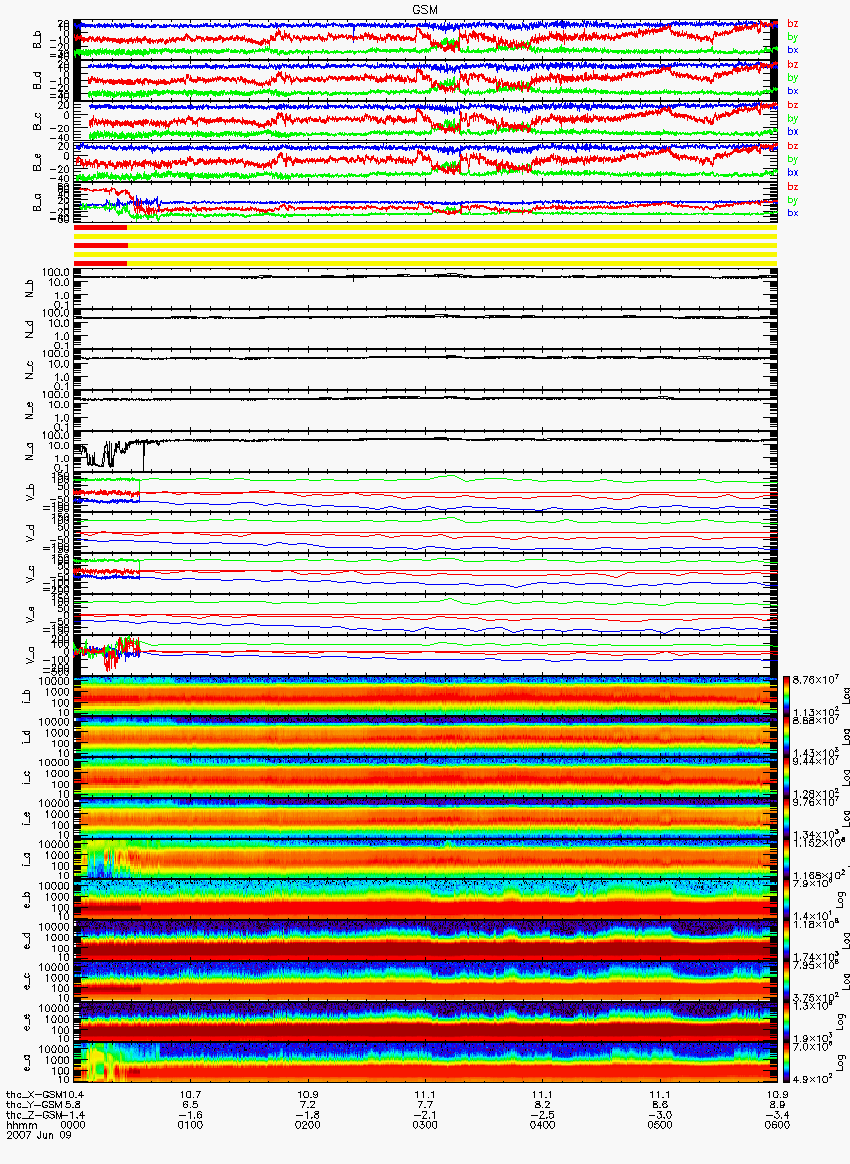Click inside the N_a density plot panel

click(x=425, y=451)
